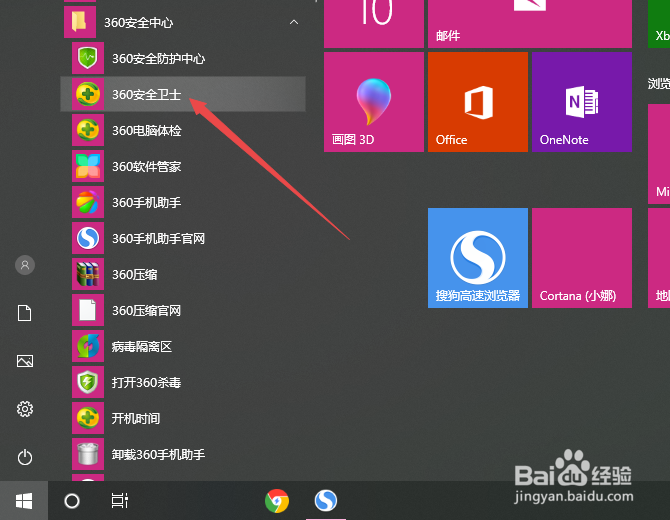Open the Cortana (小娜) tile
The height and width of the screenshot is (520, 670).
582,258
